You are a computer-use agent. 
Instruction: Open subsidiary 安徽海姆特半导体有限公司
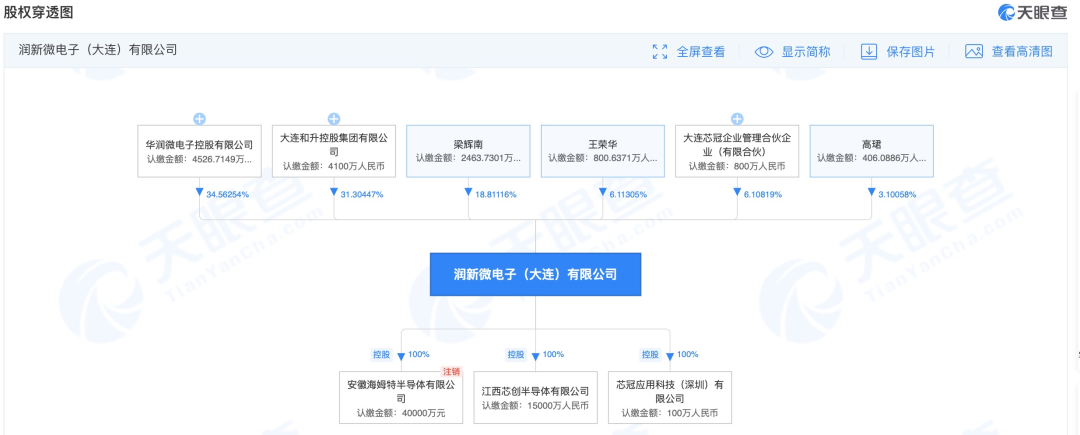[x=401, y=397]
